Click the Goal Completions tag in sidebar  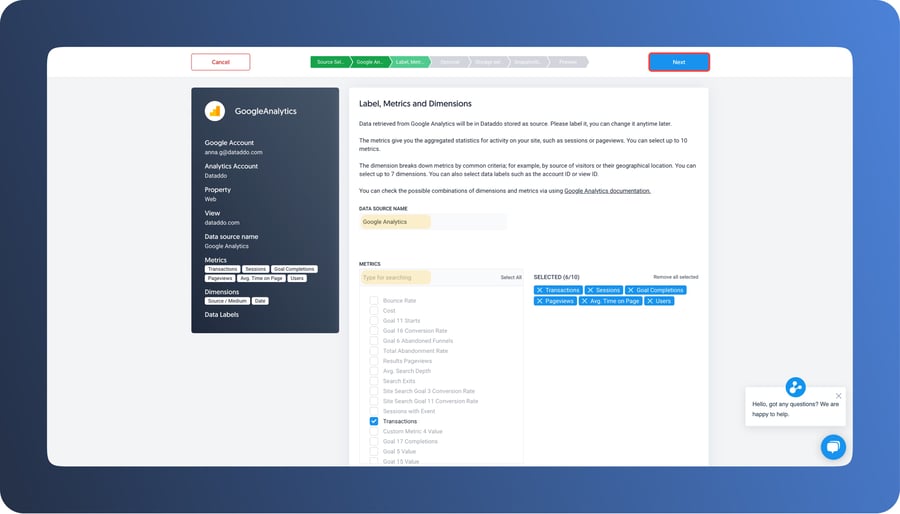click(294, 269)
